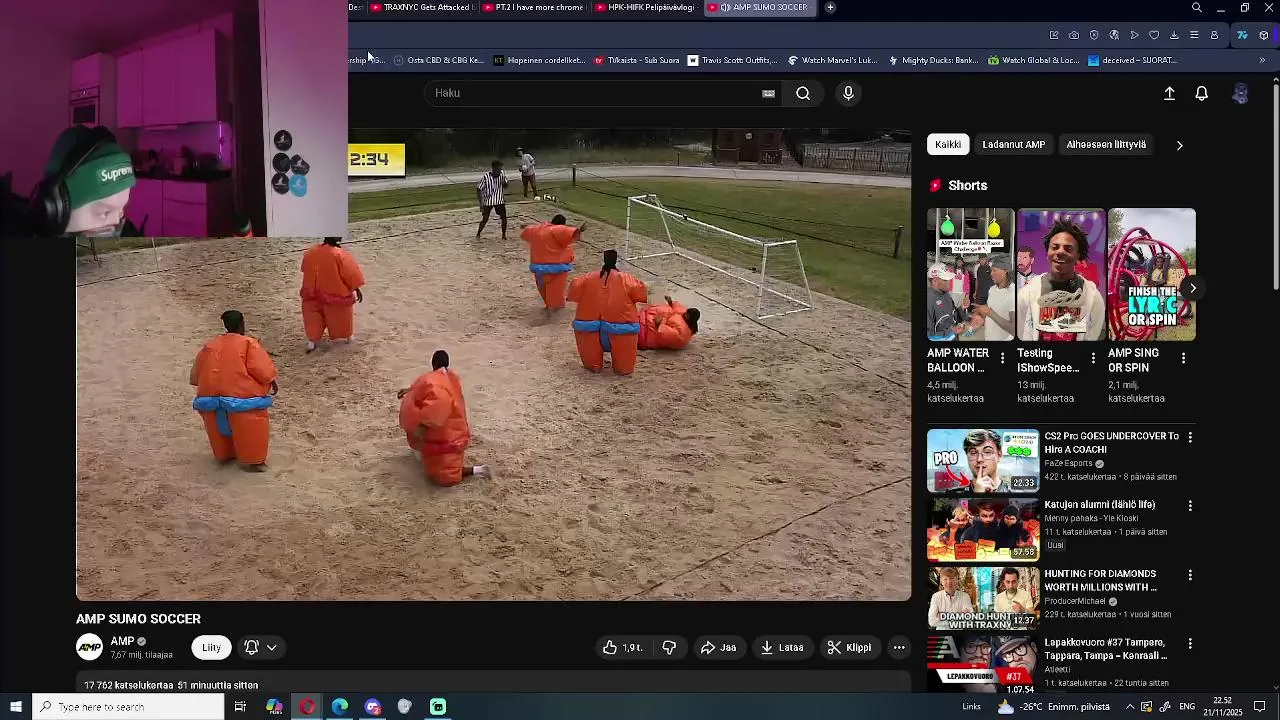Click the browser heart bookmarks icon

(x=1154, y=35)
